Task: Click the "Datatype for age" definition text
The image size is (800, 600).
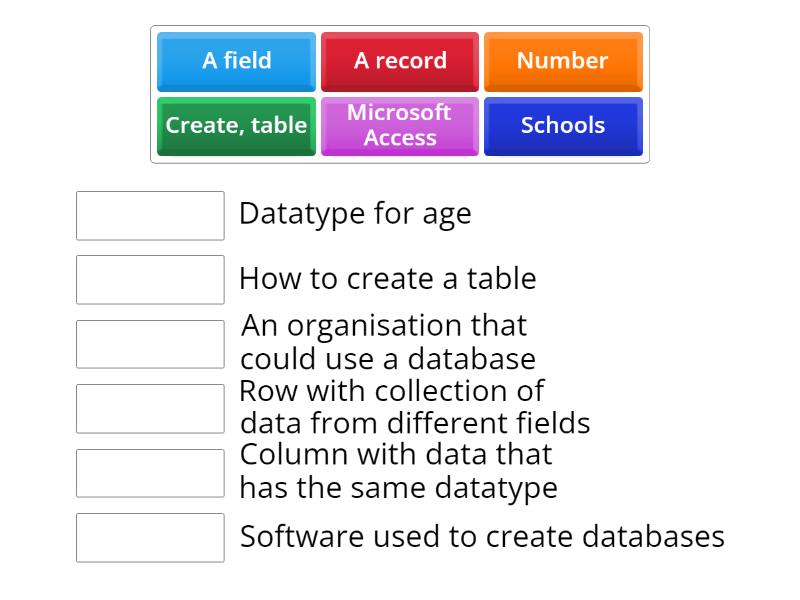Action: coord(355,214)
